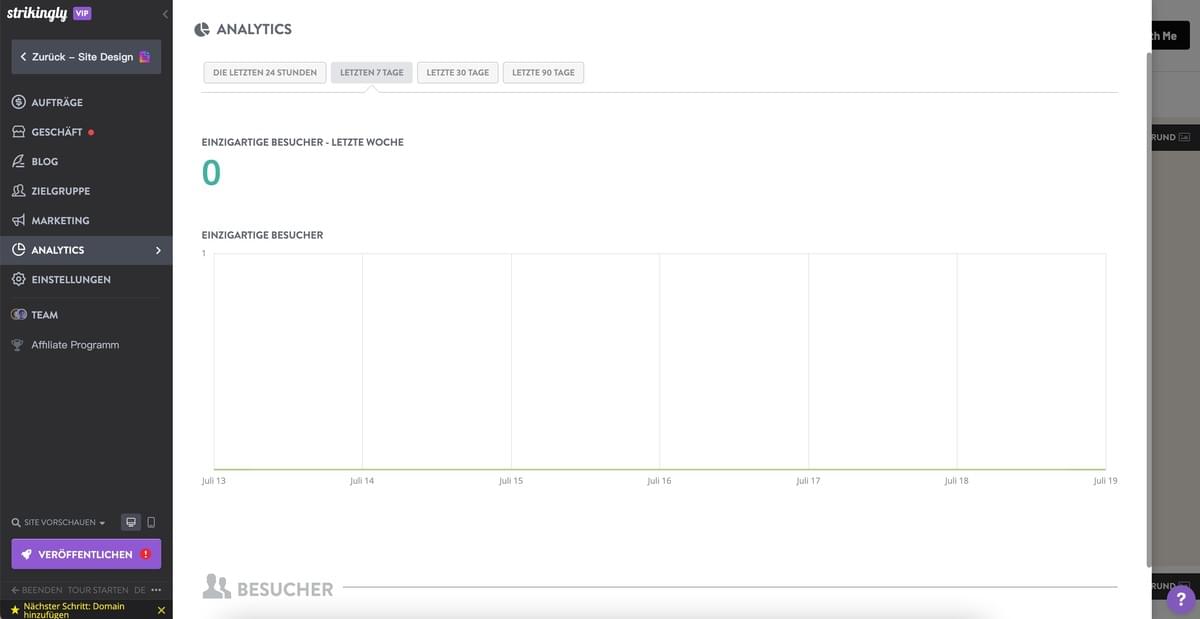Select Letzten 7 Tage tab
The image size is (1200, 619).
tap(372, 72)
